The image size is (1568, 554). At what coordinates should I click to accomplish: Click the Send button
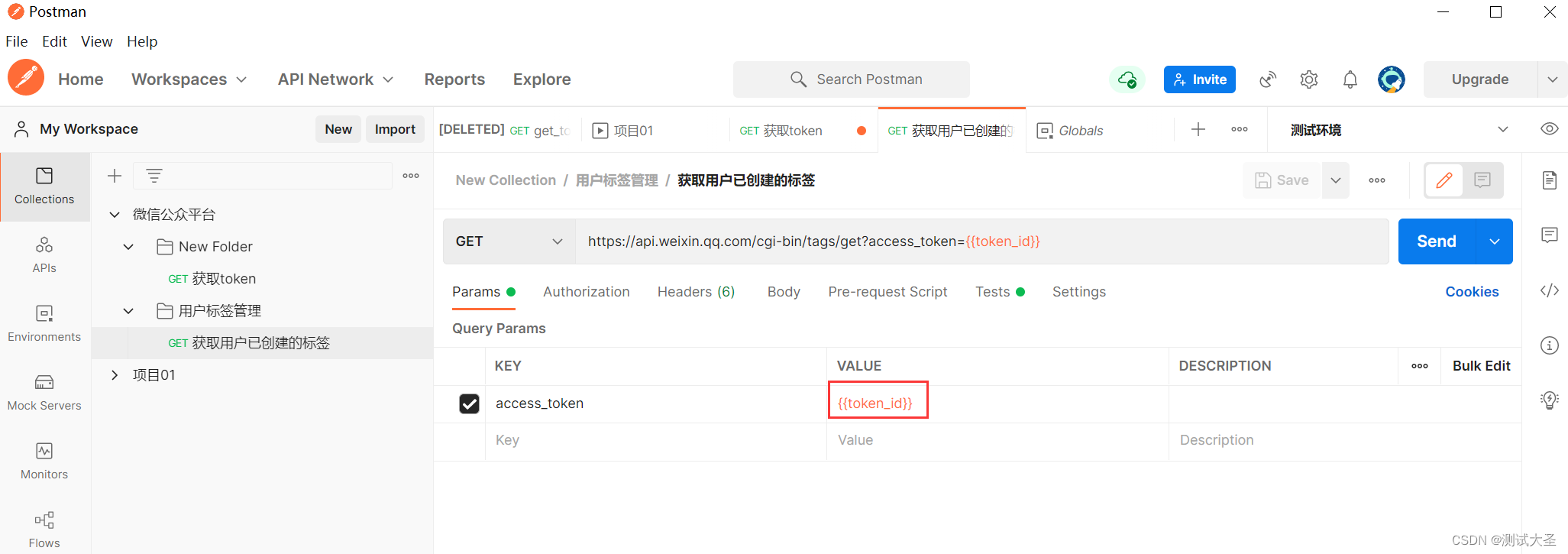tap(1437, 241)
